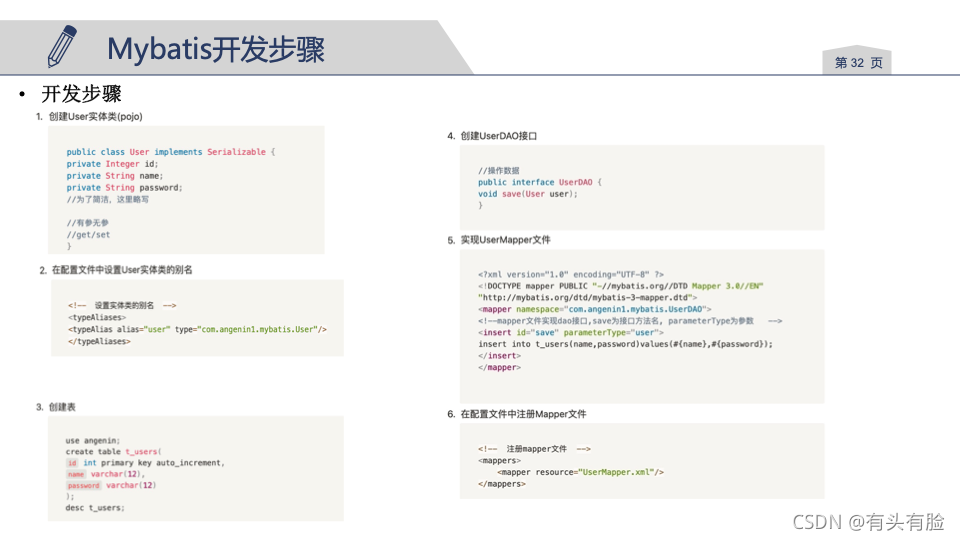The height and width of the screenshot is (540, 960).
Task: Click the '<?xml version="1.0"' declaration line
Action: click(571, 274)
